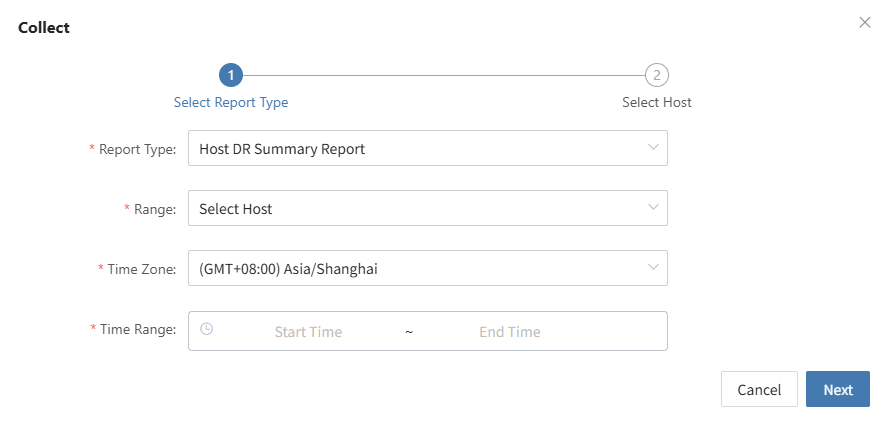Screen dimensions: 884x424
Task: Click the 'Time Range:' field label
Action: pos(133,329)
